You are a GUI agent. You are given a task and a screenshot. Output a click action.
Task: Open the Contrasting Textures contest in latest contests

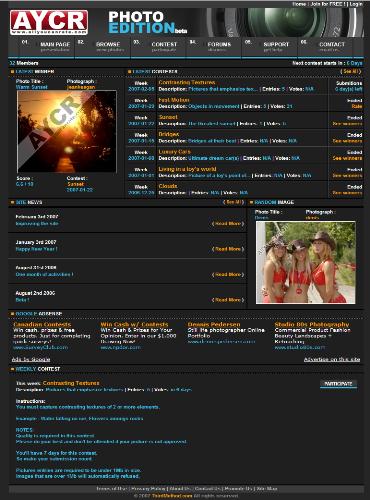(x=187, y=82)
